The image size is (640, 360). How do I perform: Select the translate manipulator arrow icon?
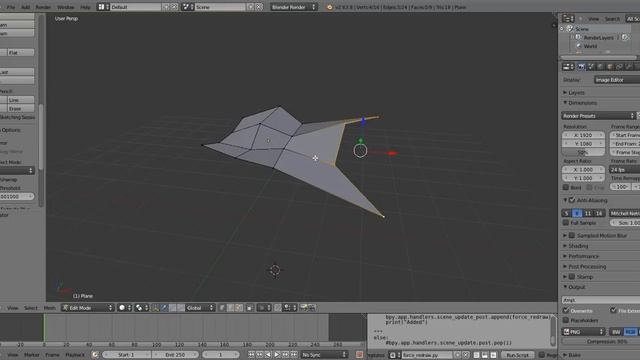pyautogui.click(x=164, y=308)
